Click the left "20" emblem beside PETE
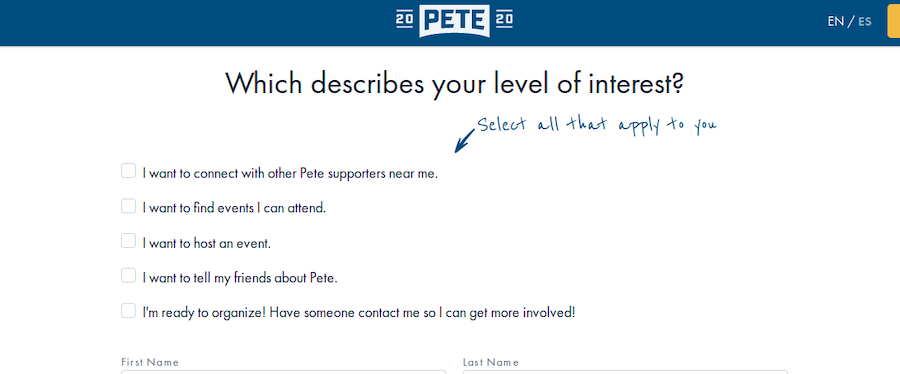The image size is (900, 374). click(x=405, y=20)
